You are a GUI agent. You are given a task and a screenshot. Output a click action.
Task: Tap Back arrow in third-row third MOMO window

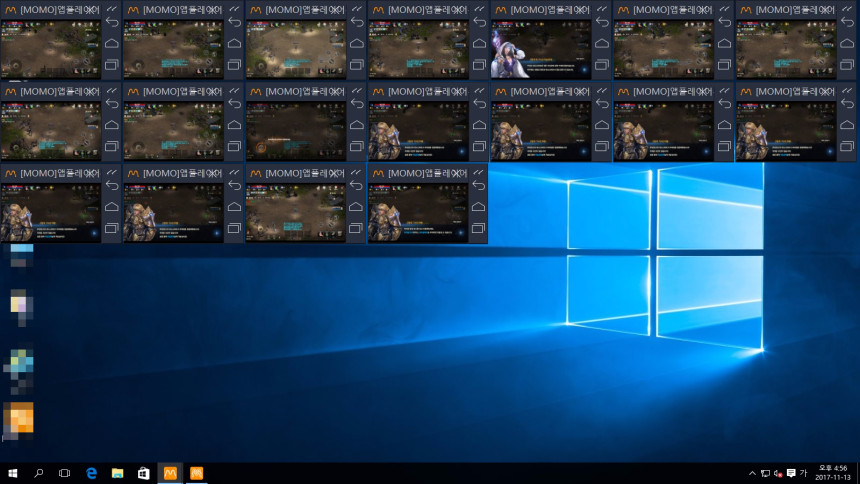(357, 185)
